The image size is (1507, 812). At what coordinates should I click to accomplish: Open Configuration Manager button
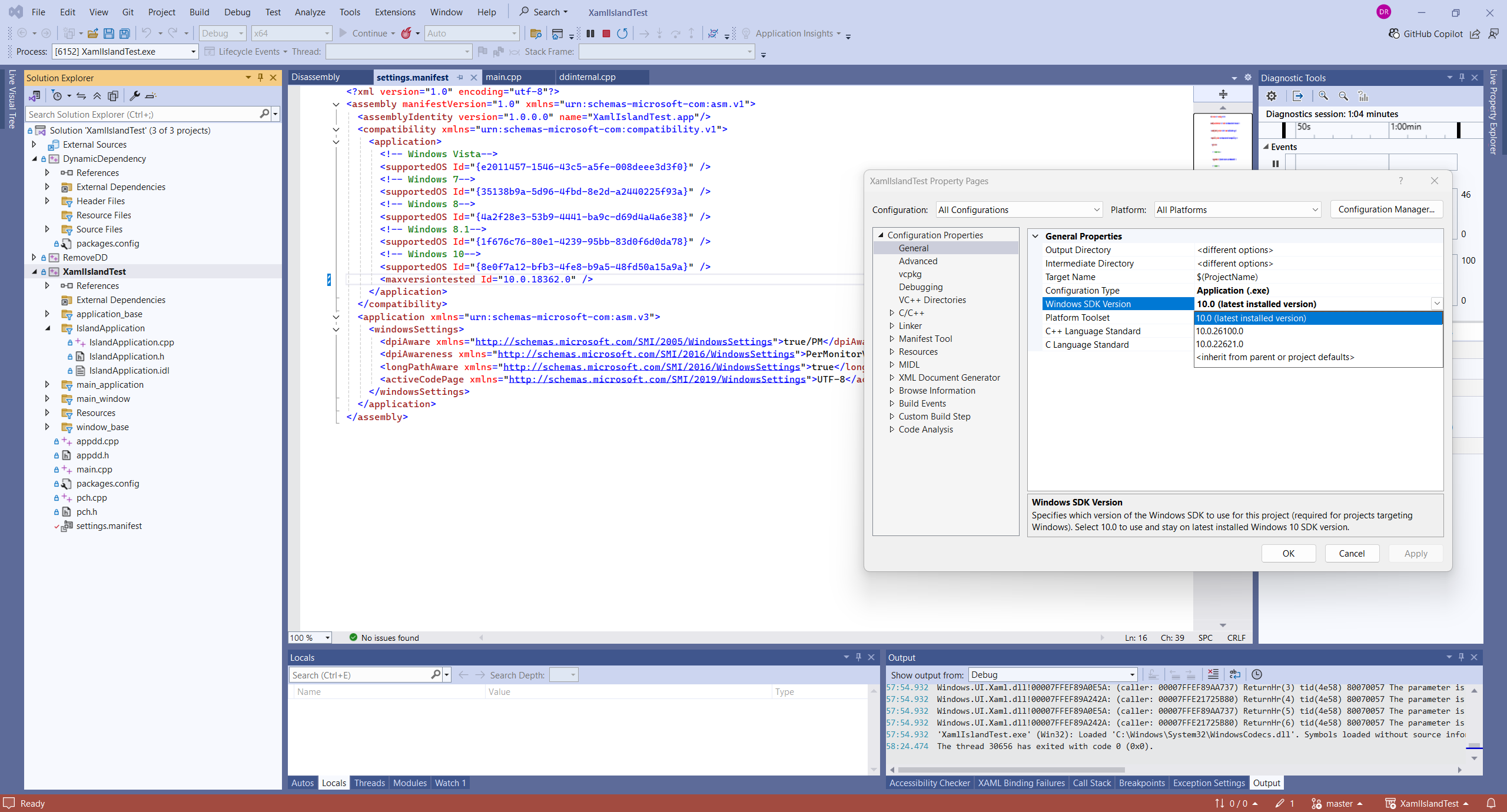tap(1386, 209)
